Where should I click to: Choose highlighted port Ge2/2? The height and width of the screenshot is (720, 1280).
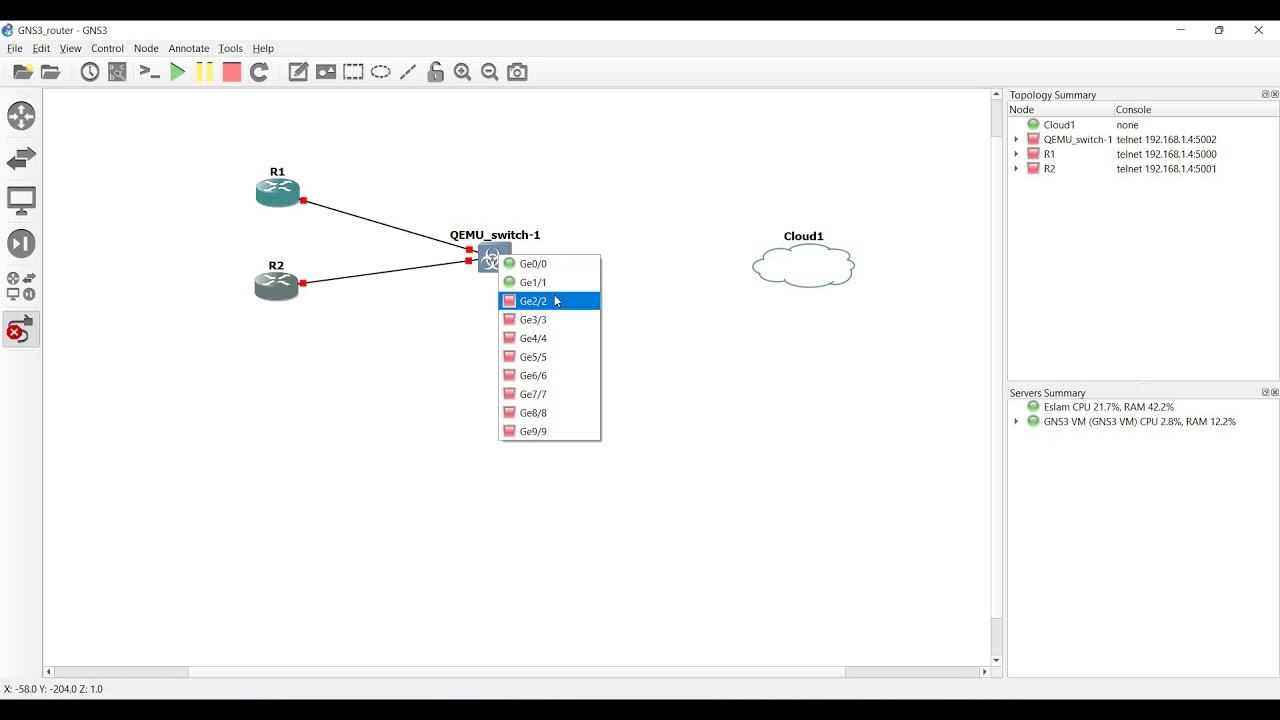550,301
